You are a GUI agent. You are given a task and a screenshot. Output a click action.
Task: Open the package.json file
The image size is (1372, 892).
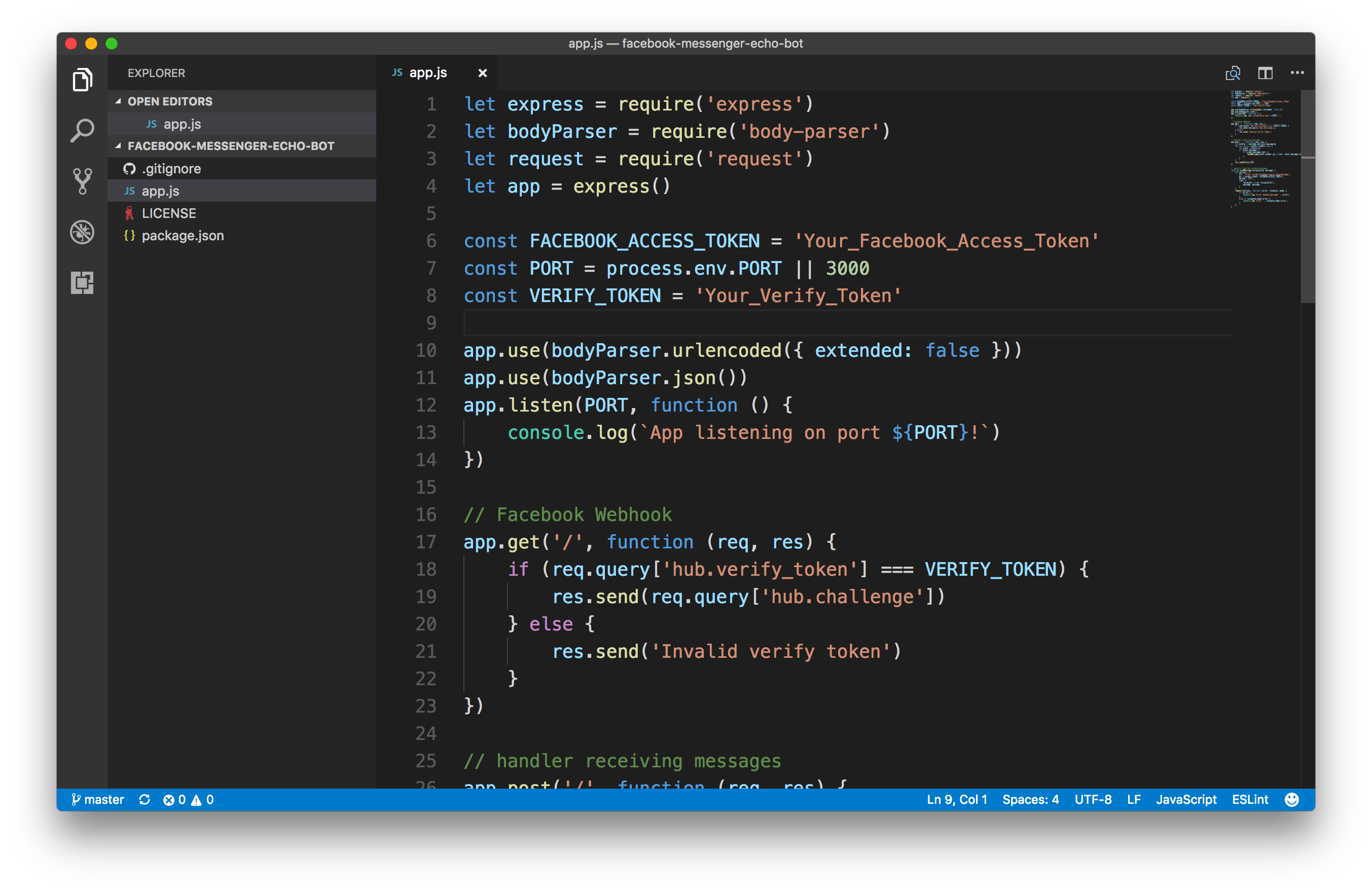[x=241, y=236]
